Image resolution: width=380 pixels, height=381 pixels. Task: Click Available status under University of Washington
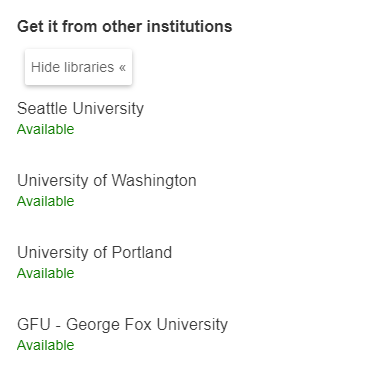(46, 201)
